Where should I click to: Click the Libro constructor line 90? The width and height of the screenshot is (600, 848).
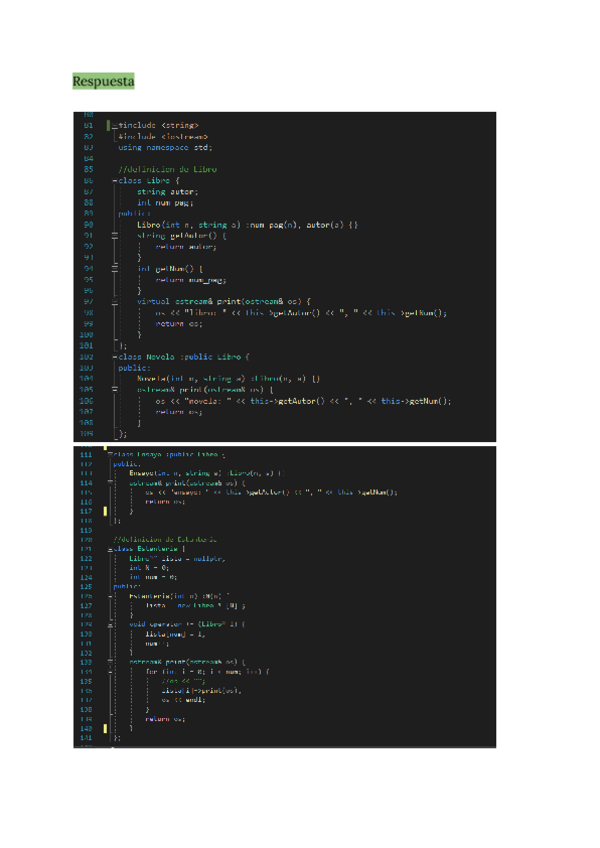click(x=247, y=224)
